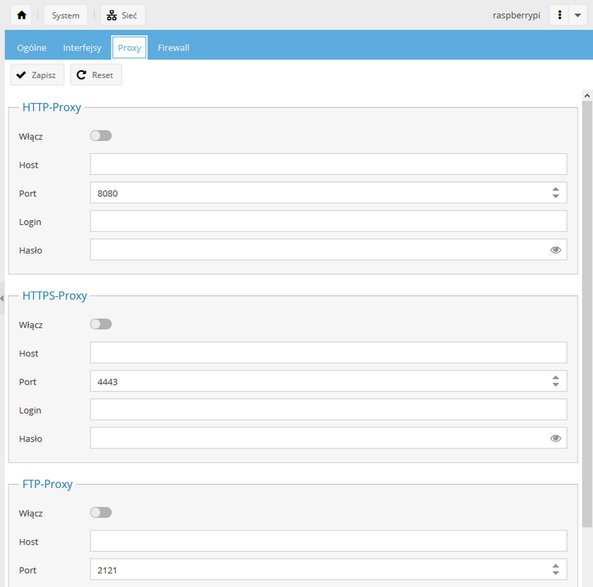Adjust the HTTPS-Proxy port 4443 spinner

click(x=555, y=381)
